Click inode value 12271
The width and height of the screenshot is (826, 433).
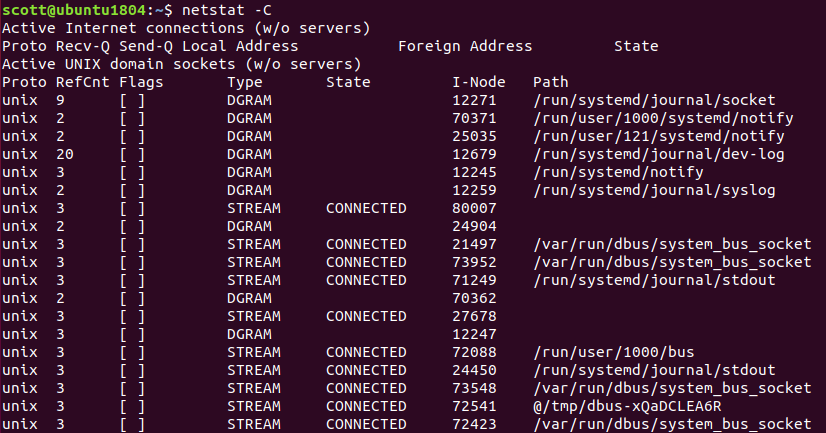(x=474, y=100)
